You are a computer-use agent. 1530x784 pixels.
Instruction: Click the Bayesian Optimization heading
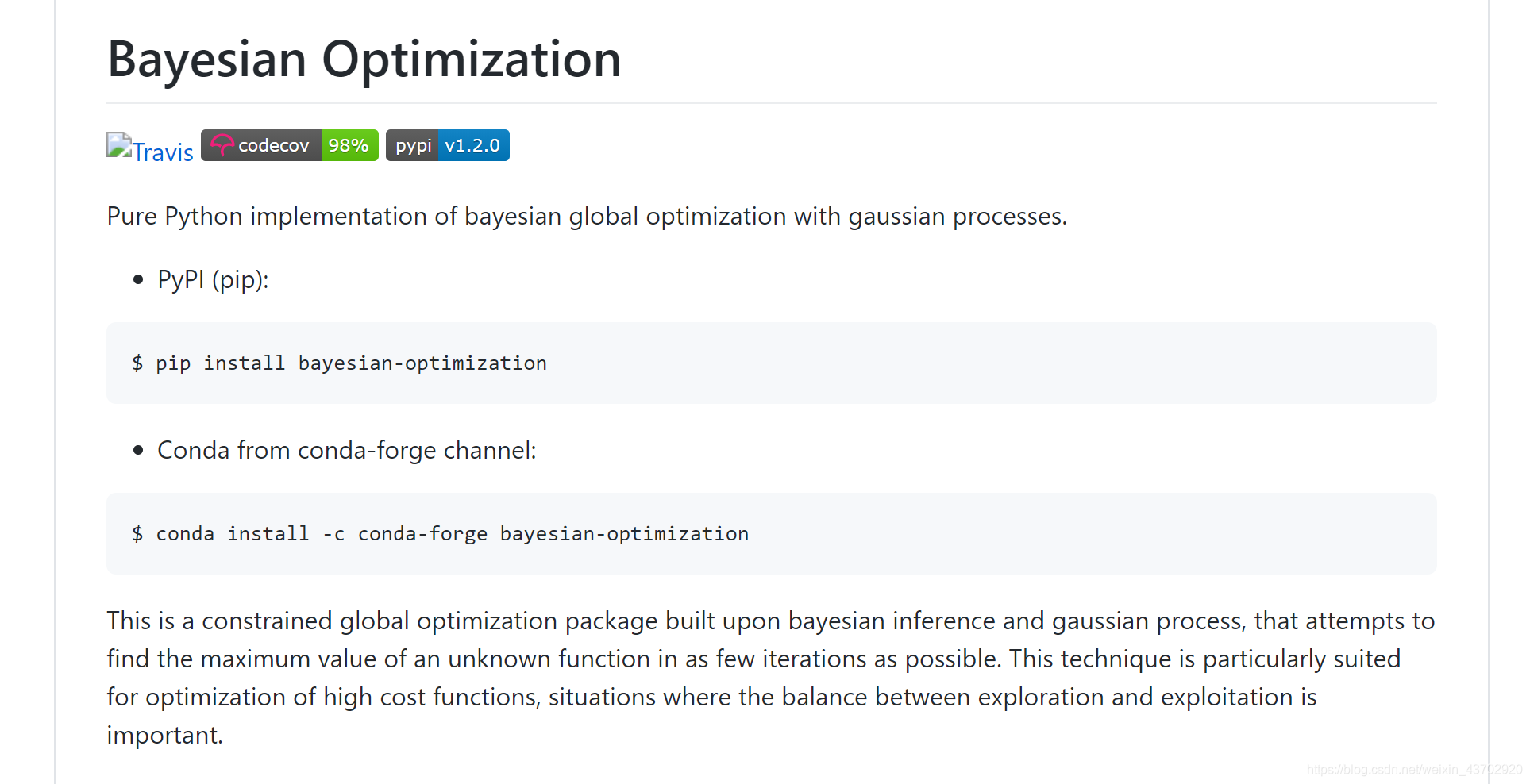pos(364,60)
